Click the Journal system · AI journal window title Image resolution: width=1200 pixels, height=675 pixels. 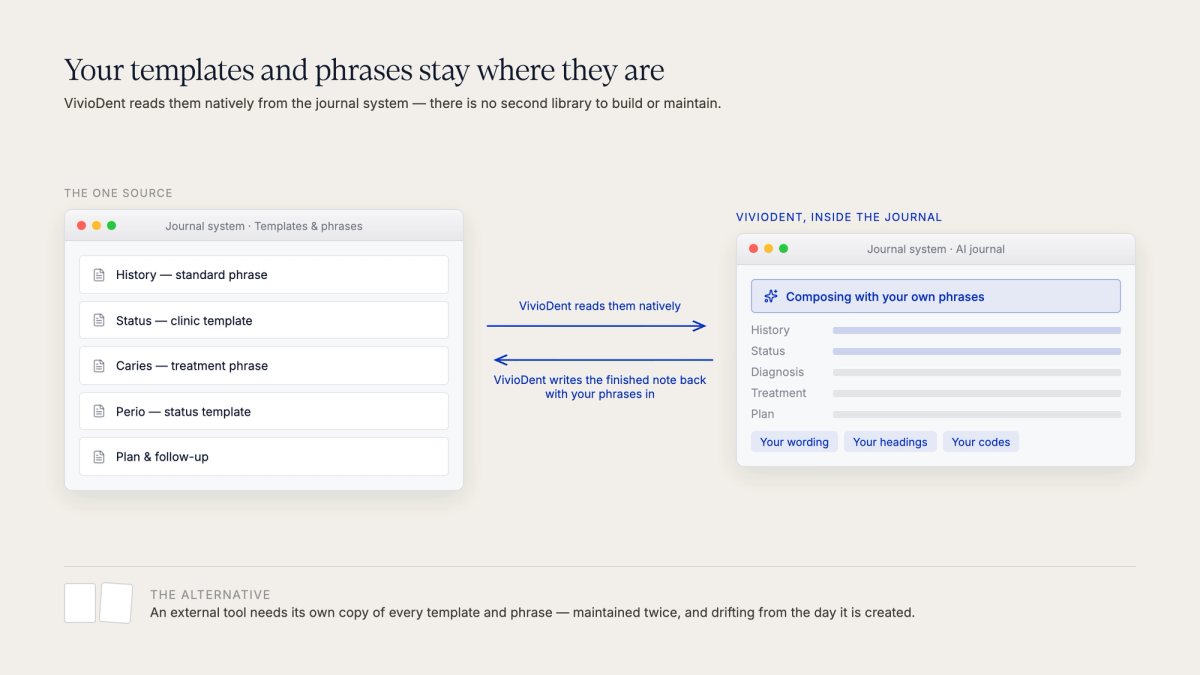click(936, 249)
